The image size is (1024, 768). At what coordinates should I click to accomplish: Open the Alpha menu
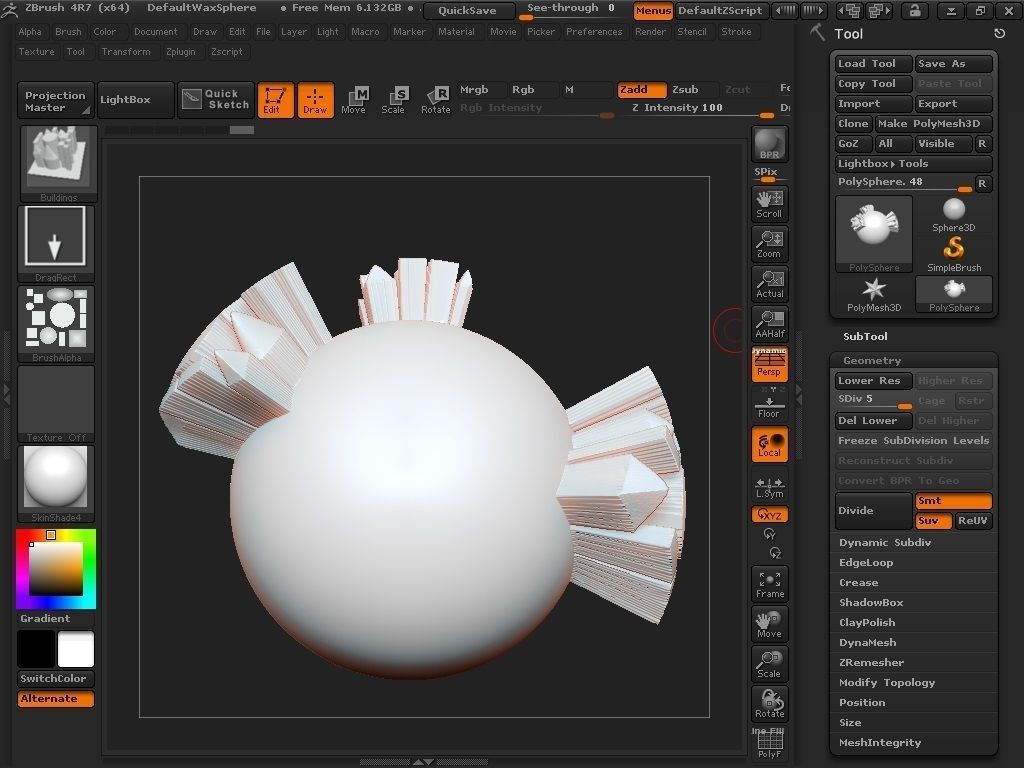pos(30,31)
